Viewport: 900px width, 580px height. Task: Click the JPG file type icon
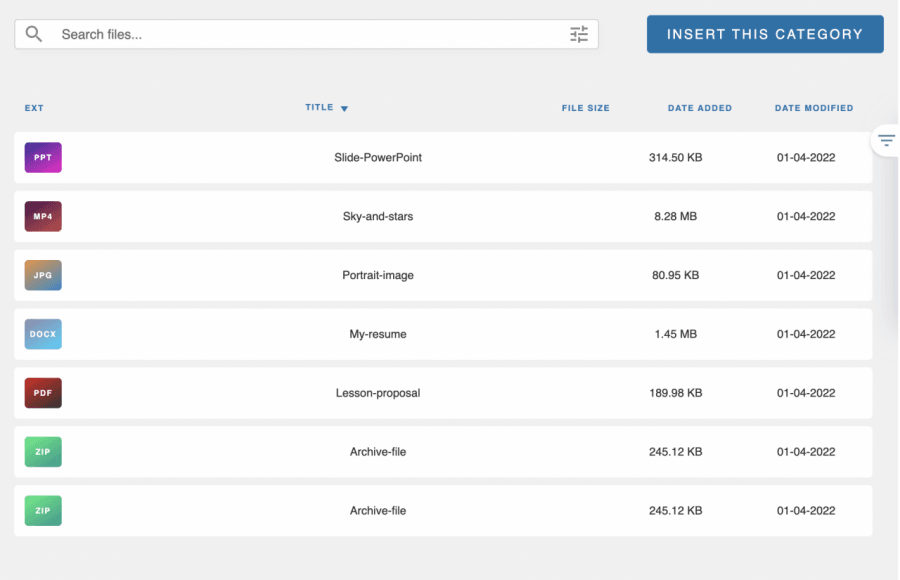[43, 275]
